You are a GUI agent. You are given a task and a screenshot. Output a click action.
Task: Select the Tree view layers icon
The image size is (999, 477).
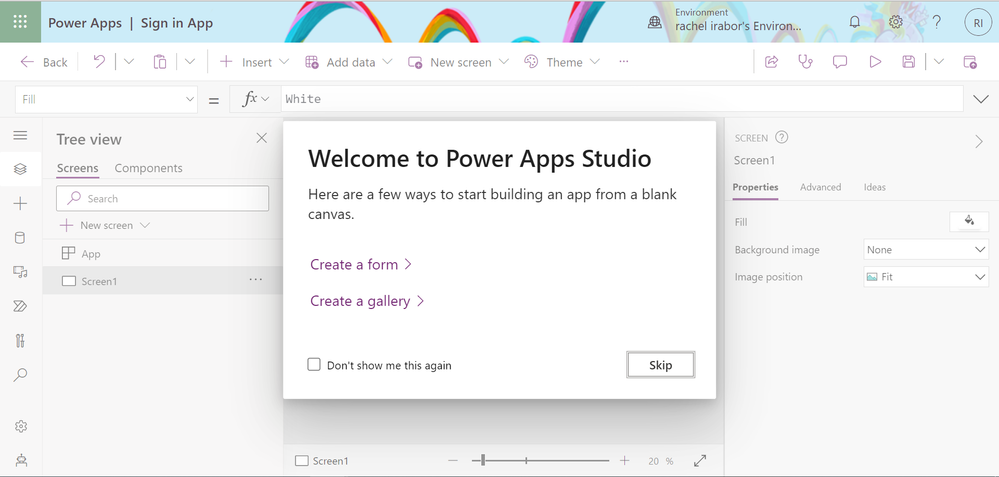[20, 169]
